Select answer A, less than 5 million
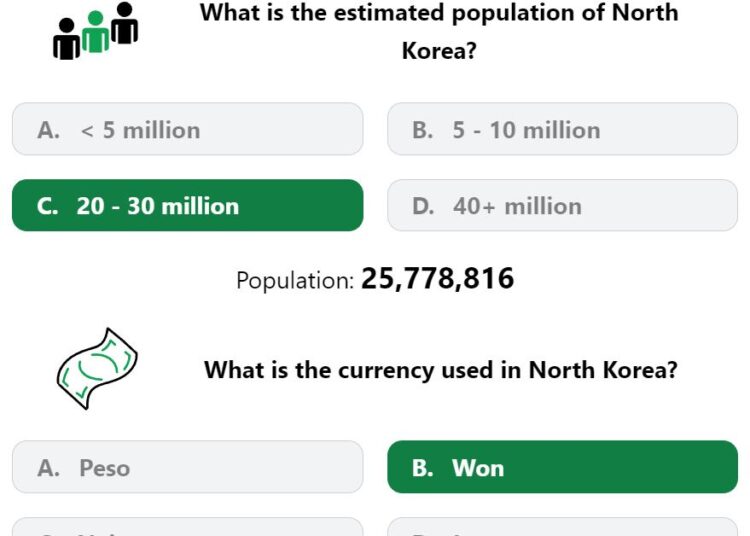Viewport: 750px width, 536px height. 188,129
